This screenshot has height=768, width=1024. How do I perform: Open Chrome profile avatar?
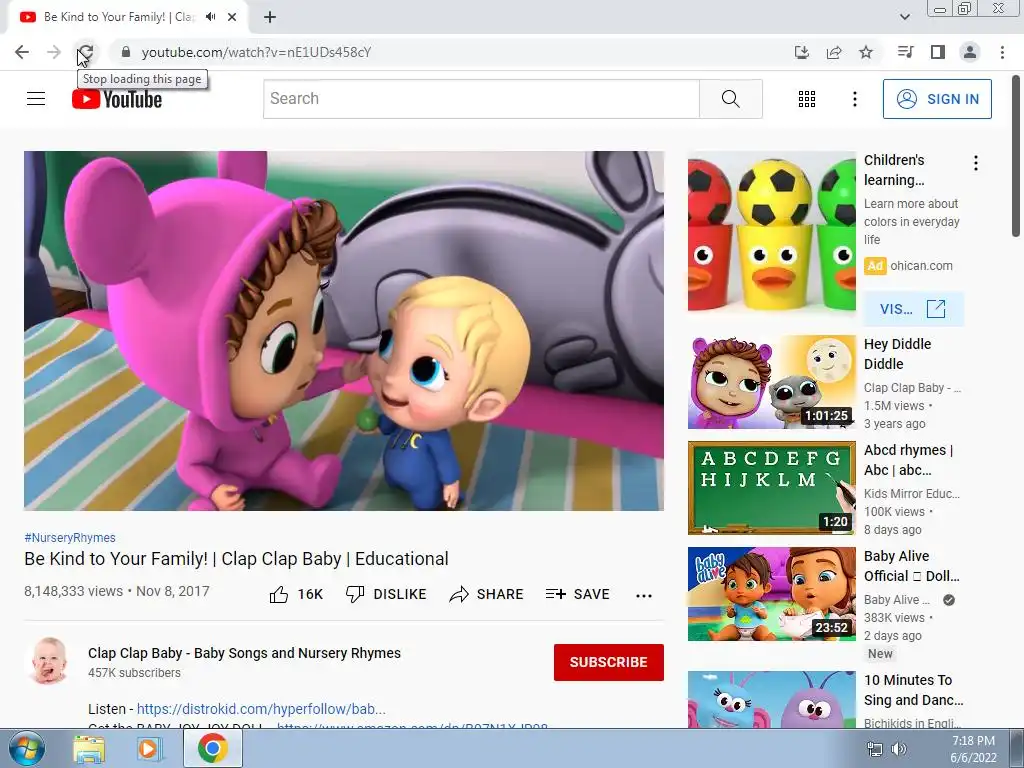coord(970,52)
